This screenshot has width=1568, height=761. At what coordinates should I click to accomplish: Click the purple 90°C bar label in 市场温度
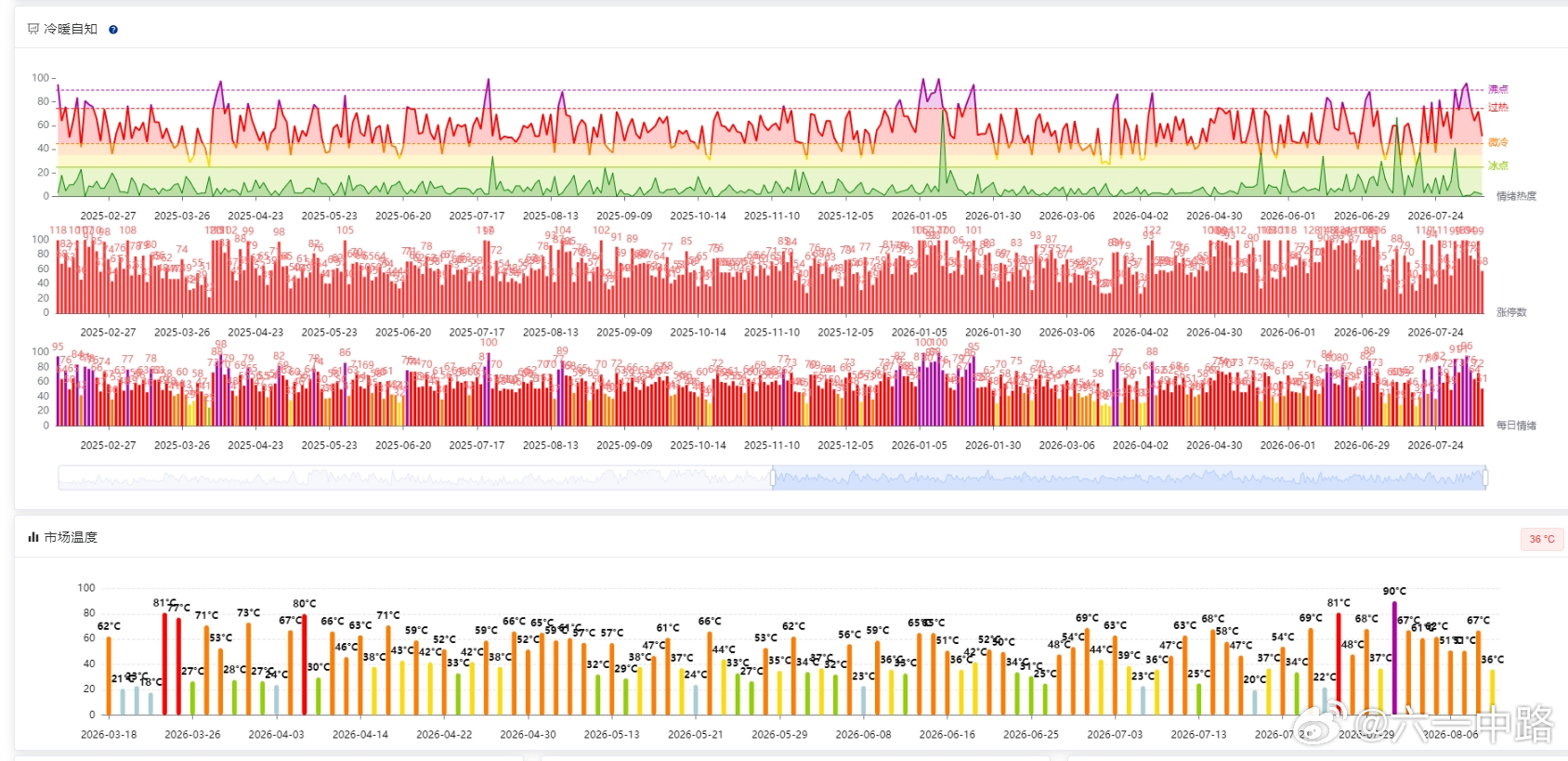coord(1394,591)
